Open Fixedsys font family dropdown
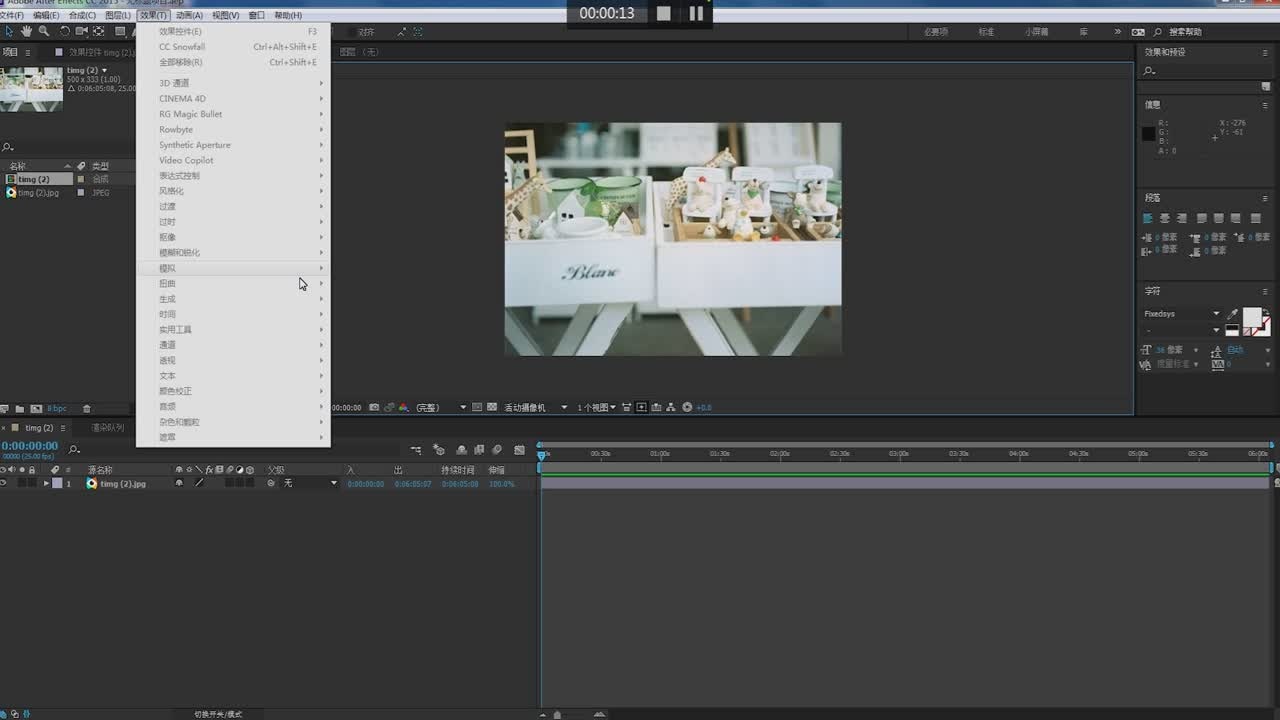 1182,314
